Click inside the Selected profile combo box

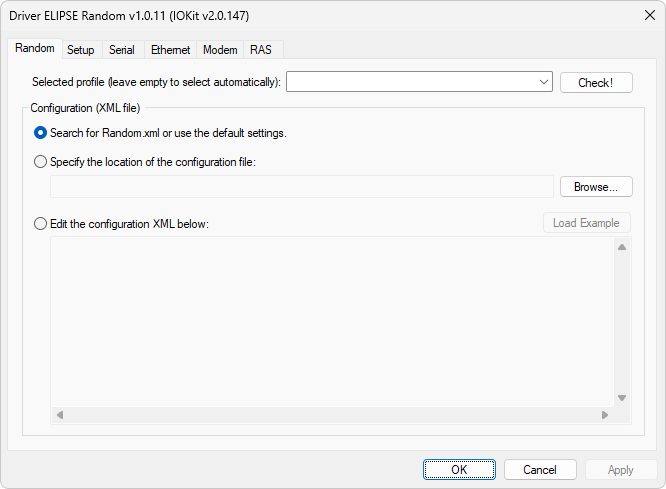[410, 82]
